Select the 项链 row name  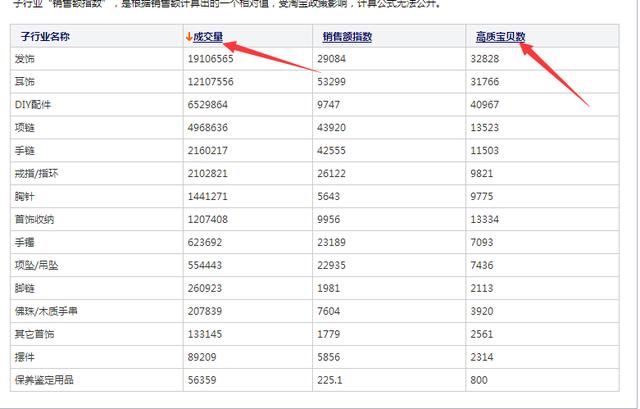[25, 127]
